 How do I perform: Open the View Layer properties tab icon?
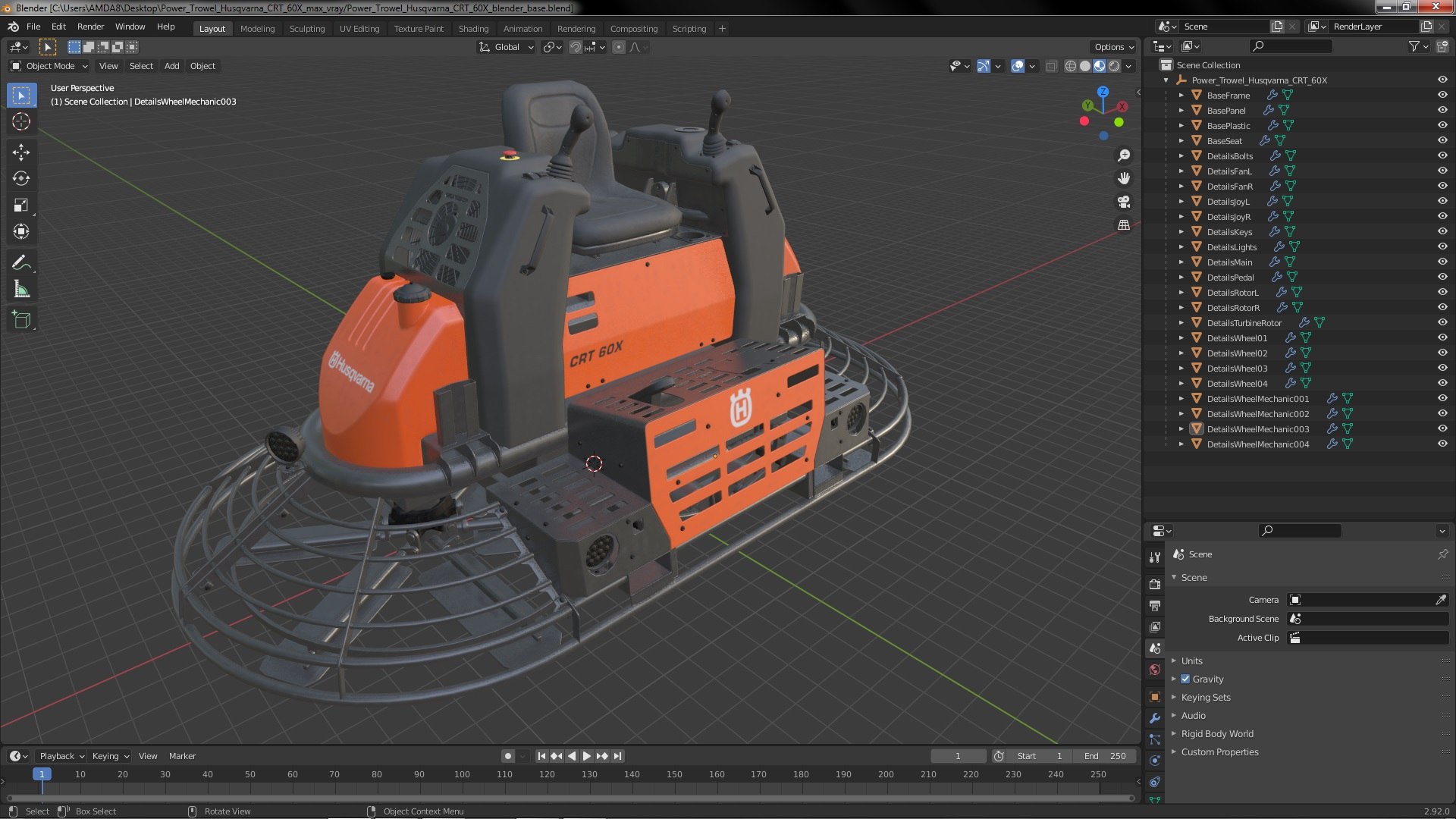[x=1155, y=627]
